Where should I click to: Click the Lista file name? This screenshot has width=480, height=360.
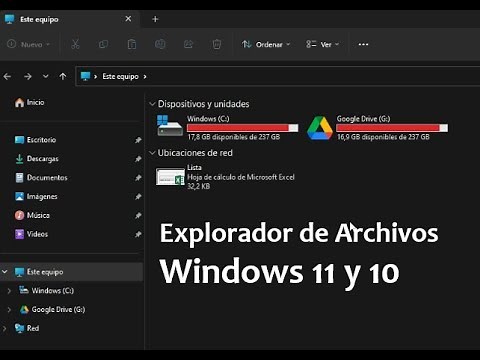[194, 168]
